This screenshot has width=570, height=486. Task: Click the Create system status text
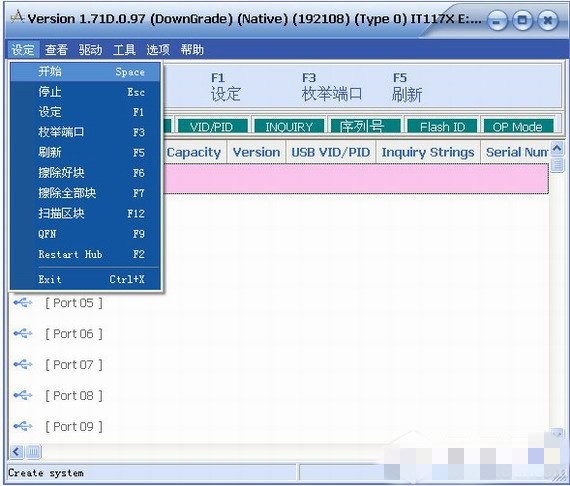pos(46,473)
